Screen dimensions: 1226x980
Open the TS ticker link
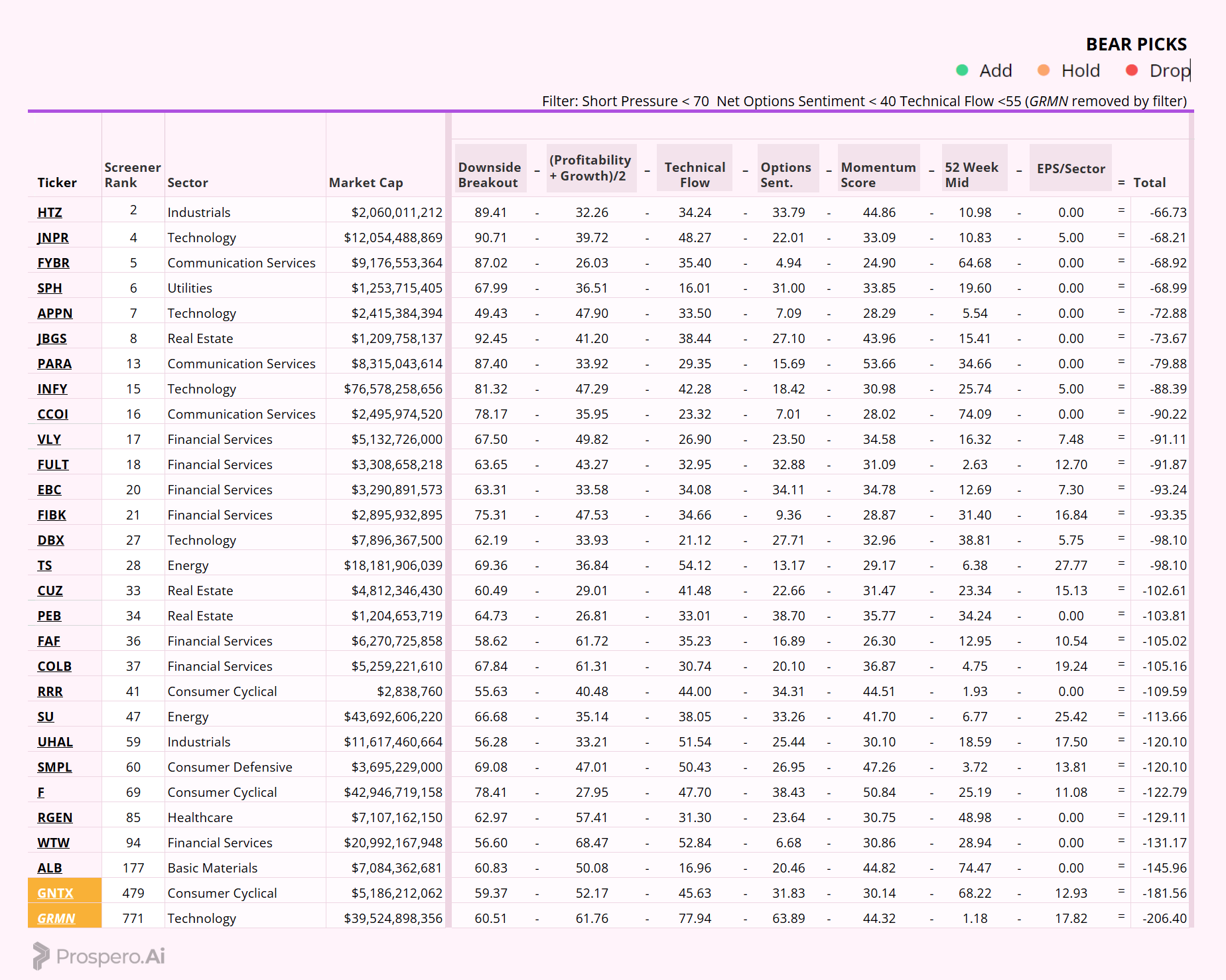click(44, 565)
